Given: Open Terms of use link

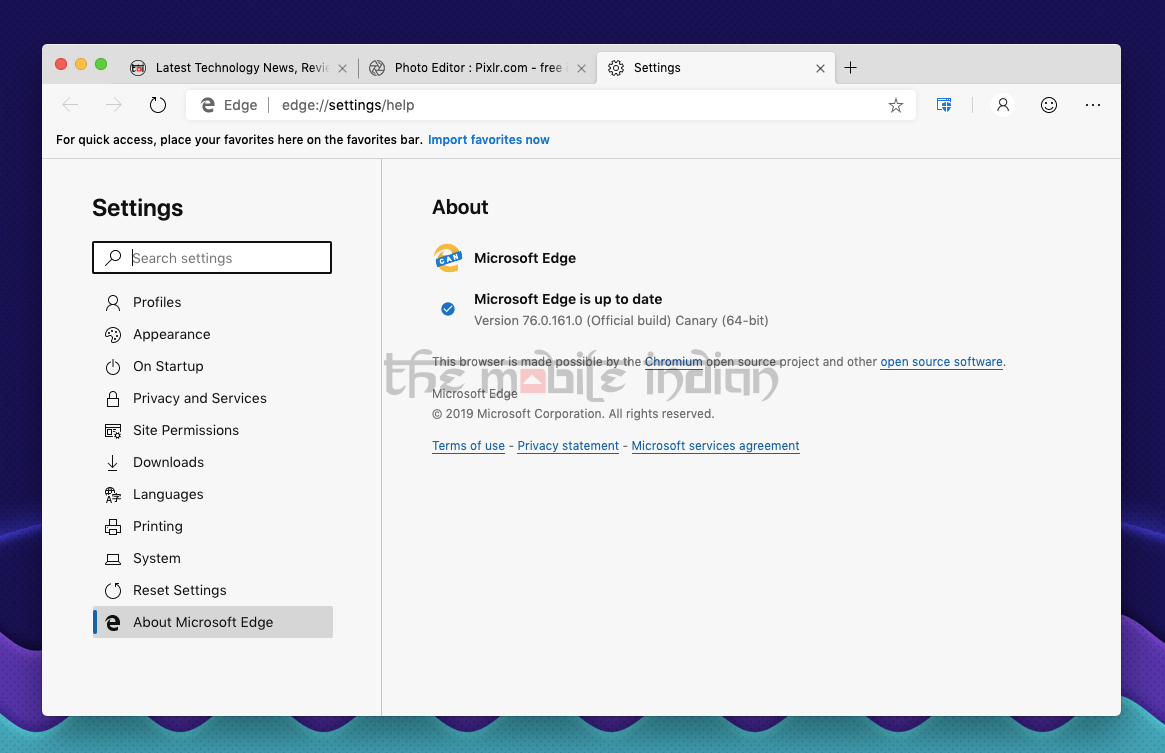Looking at the screenshot, I should click(468, 446).
